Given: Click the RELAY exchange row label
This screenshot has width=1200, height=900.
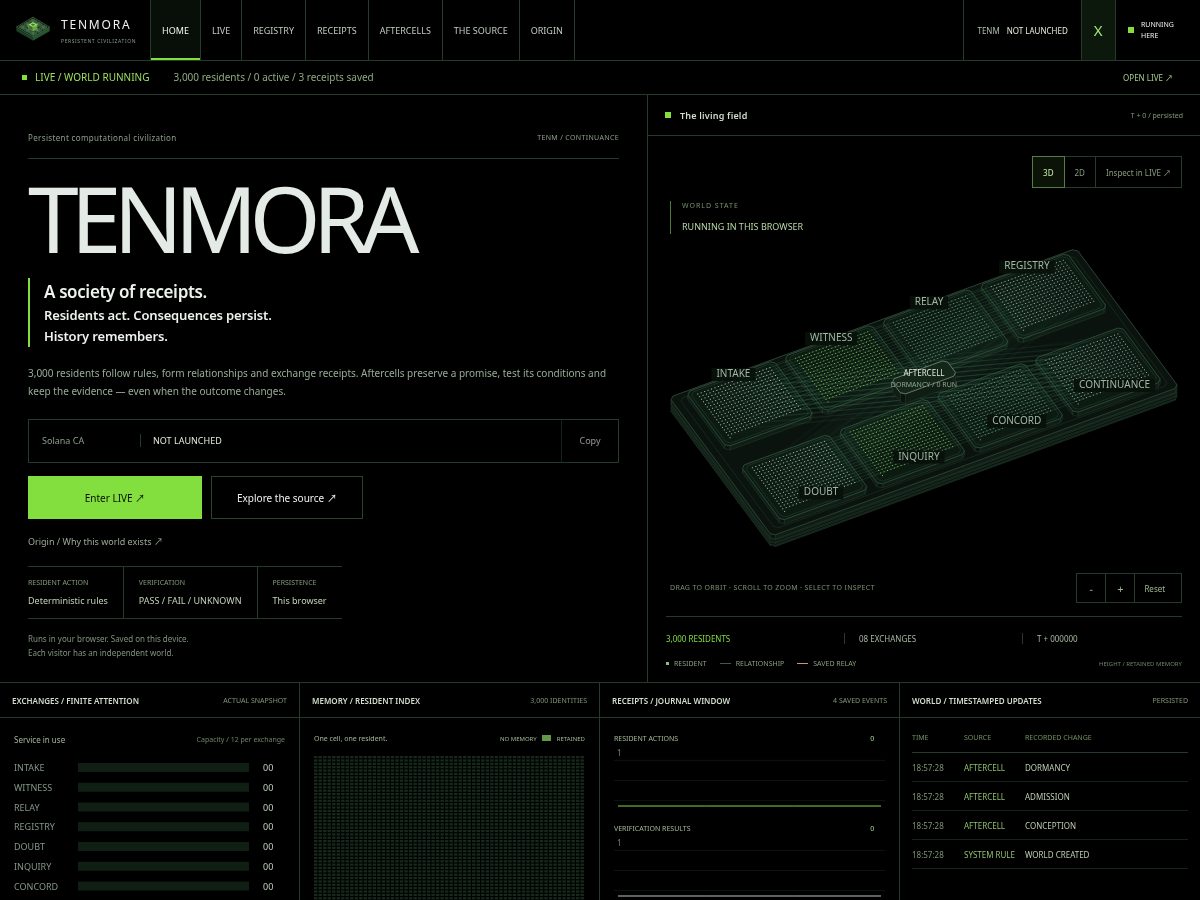Looking at the screenshot, I should click(27, 808).
